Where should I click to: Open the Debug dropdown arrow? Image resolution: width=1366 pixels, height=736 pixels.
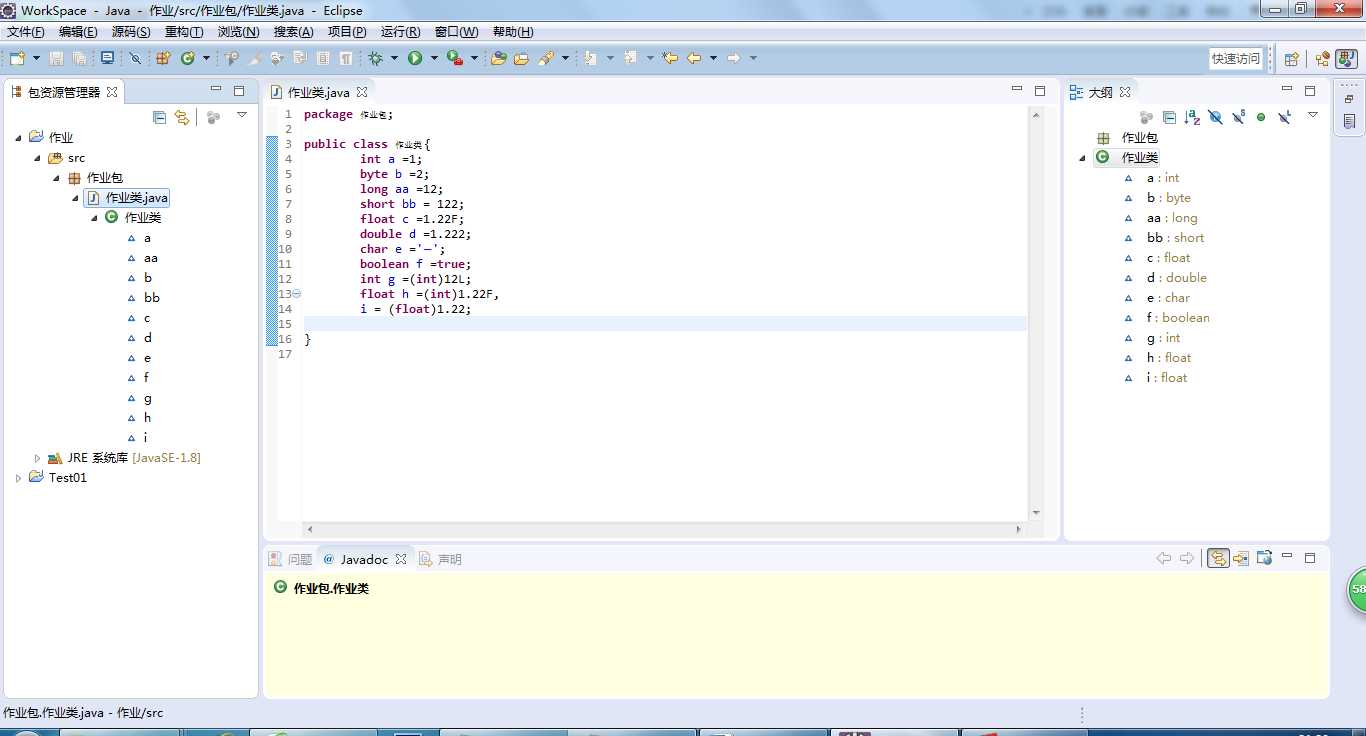[394, 58]
